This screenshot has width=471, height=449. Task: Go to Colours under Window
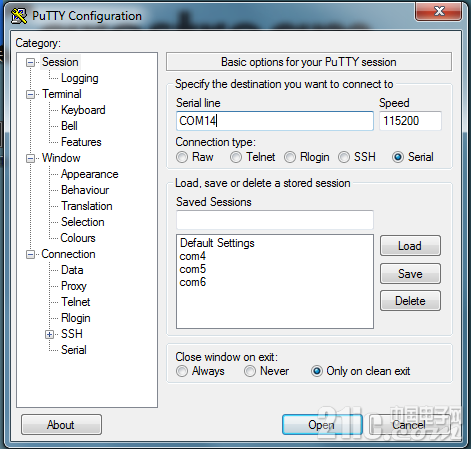[x=78, y=238]
